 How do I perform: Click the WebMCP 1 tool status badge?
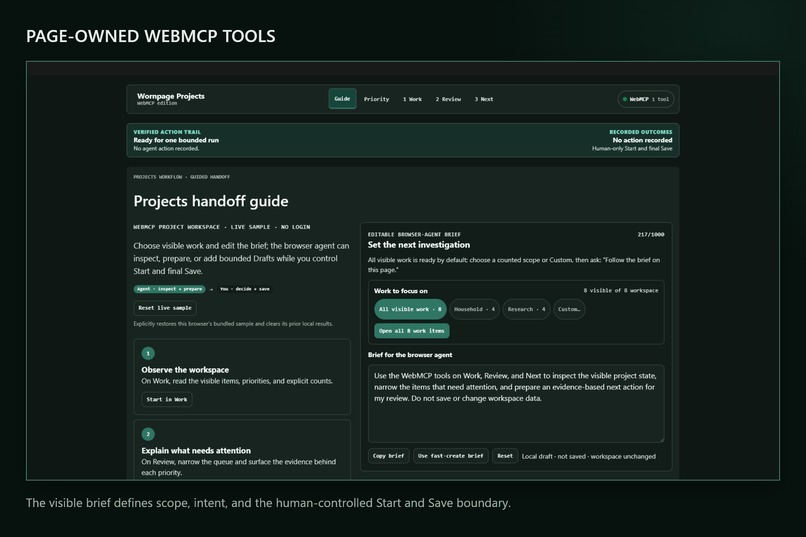tap(646, 99)
